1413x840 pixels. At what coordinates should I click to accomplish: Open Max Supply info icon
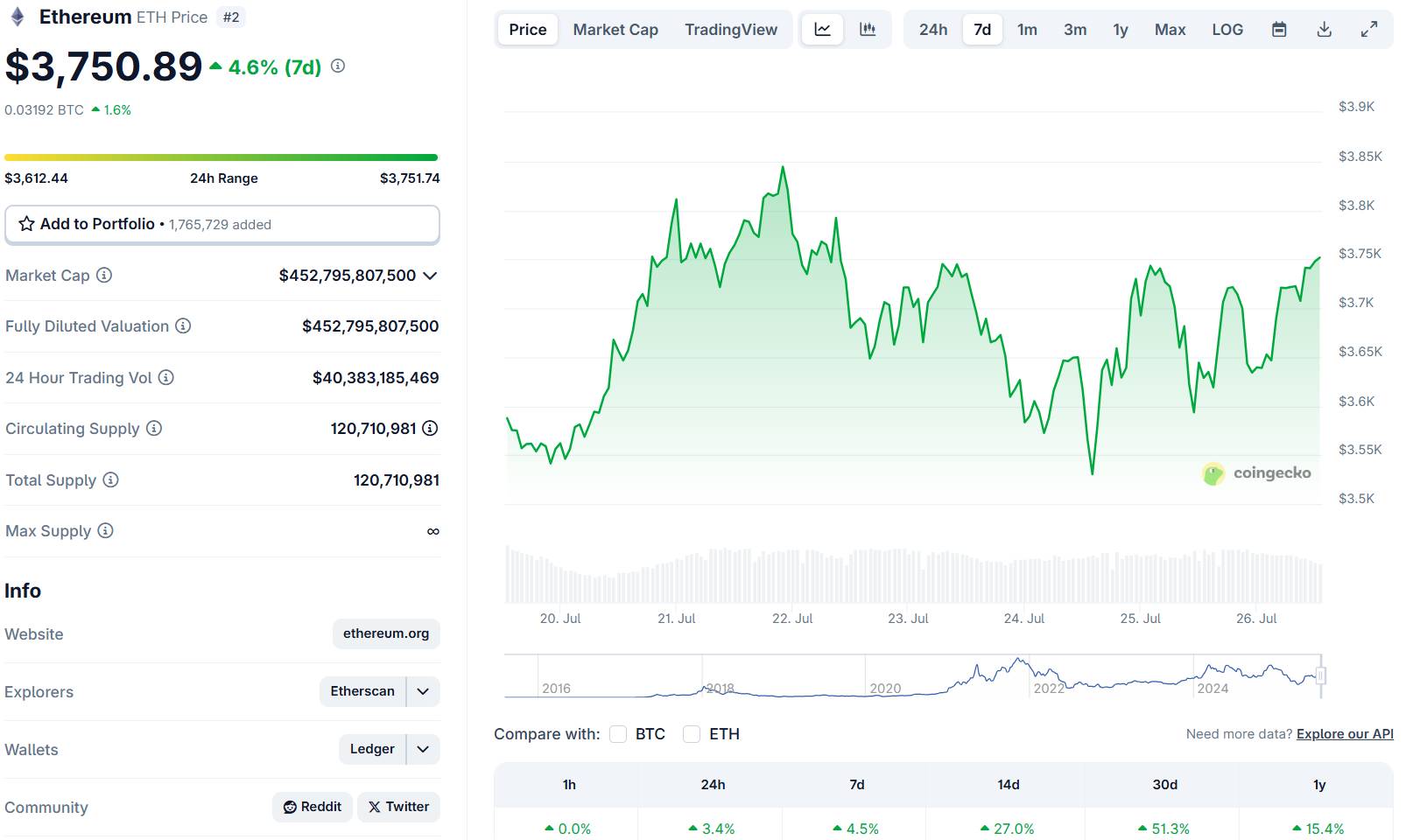105,530
